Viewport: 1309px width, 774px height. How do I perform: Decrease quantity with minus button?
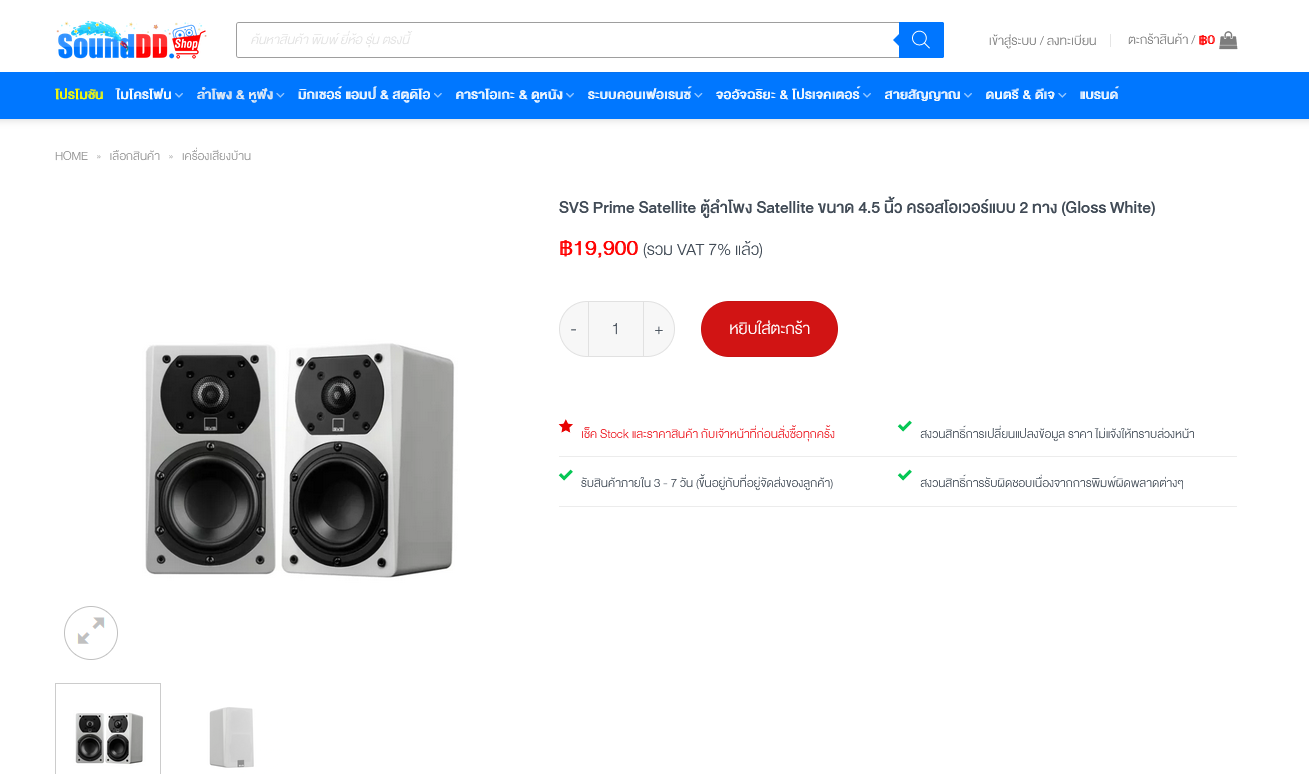click(573, 329)
